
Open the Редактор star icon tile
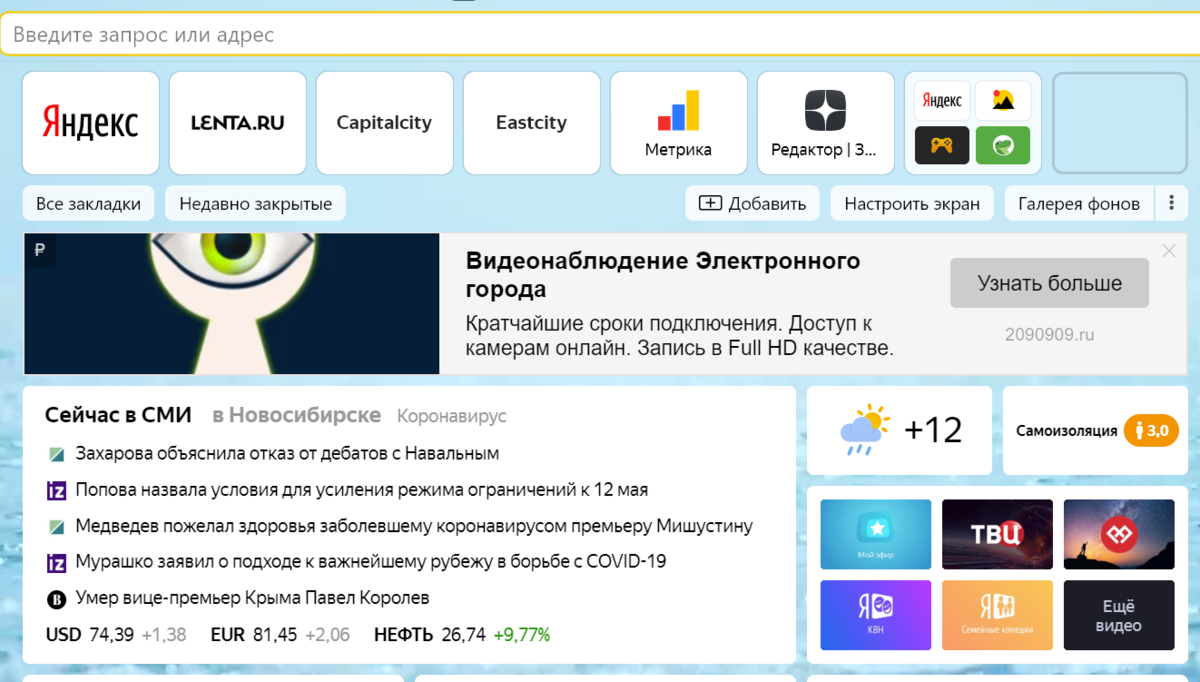point(825,123)
